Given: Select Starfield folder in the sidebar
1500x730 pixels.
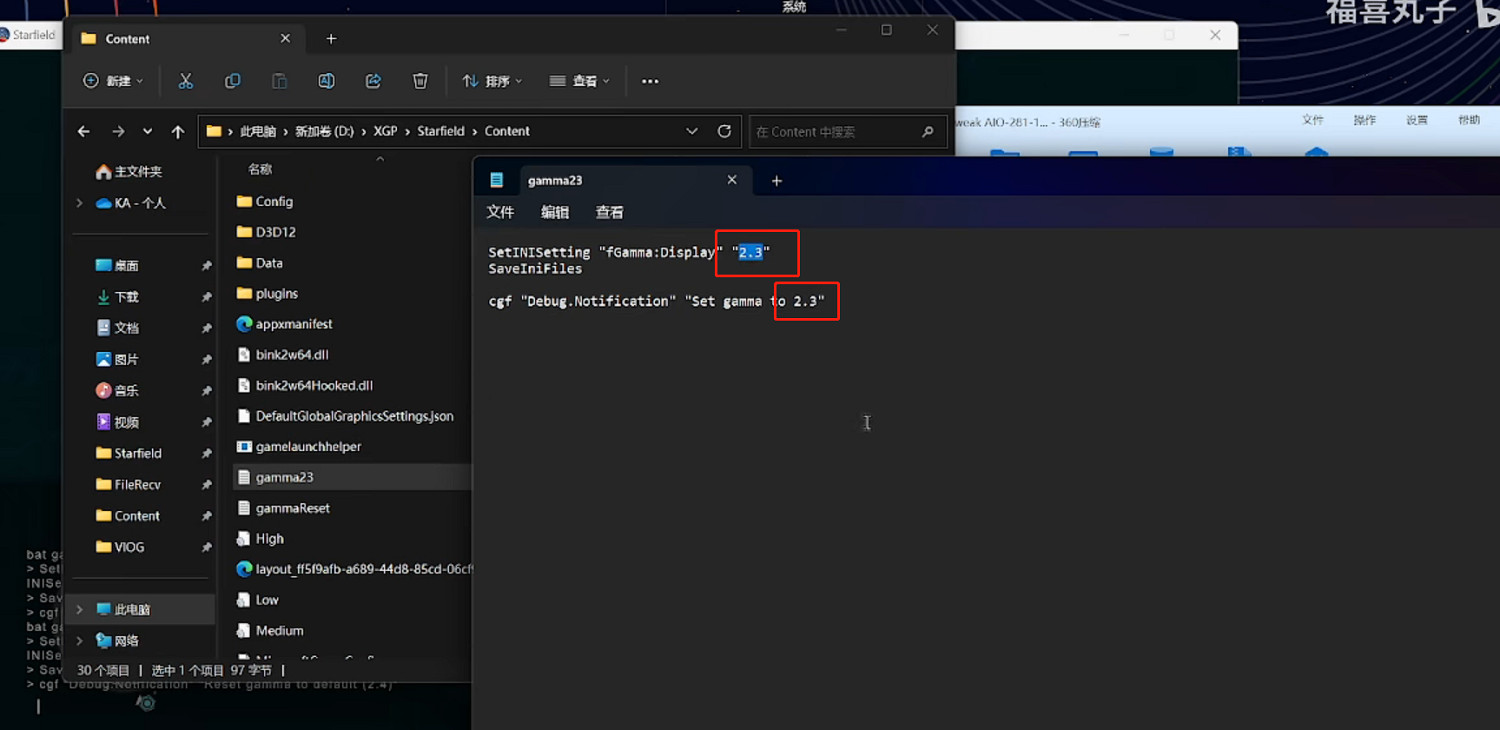Looking at the screenshot, I should (x=137, y=453).
